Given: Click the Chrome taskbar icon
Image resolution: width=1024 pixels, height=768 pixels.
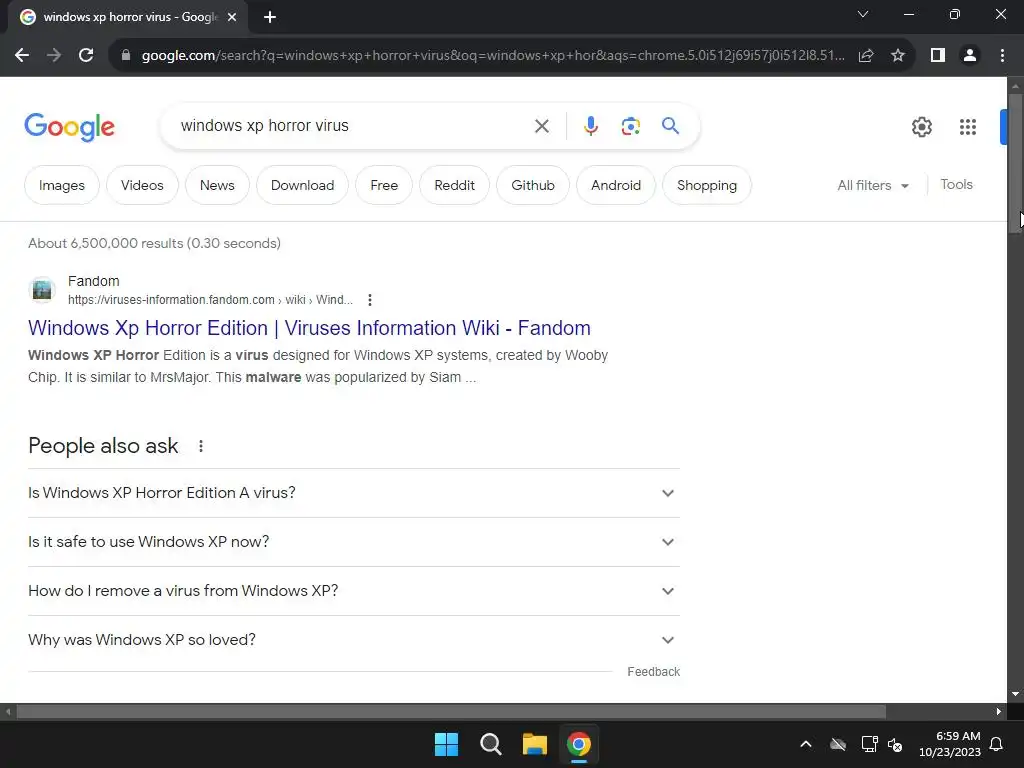Looking at the screenshot, I should coord(579,744).
